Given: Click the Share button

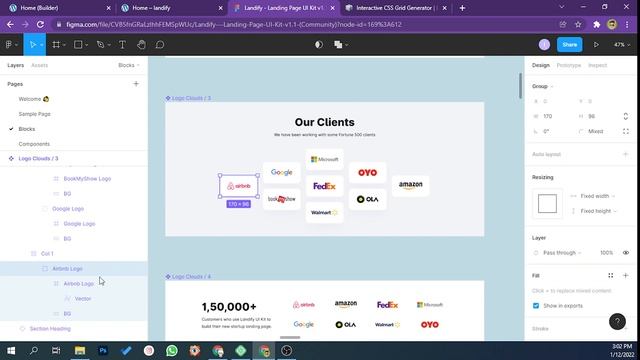Looking at the screenshot, I should coord(569,44).
